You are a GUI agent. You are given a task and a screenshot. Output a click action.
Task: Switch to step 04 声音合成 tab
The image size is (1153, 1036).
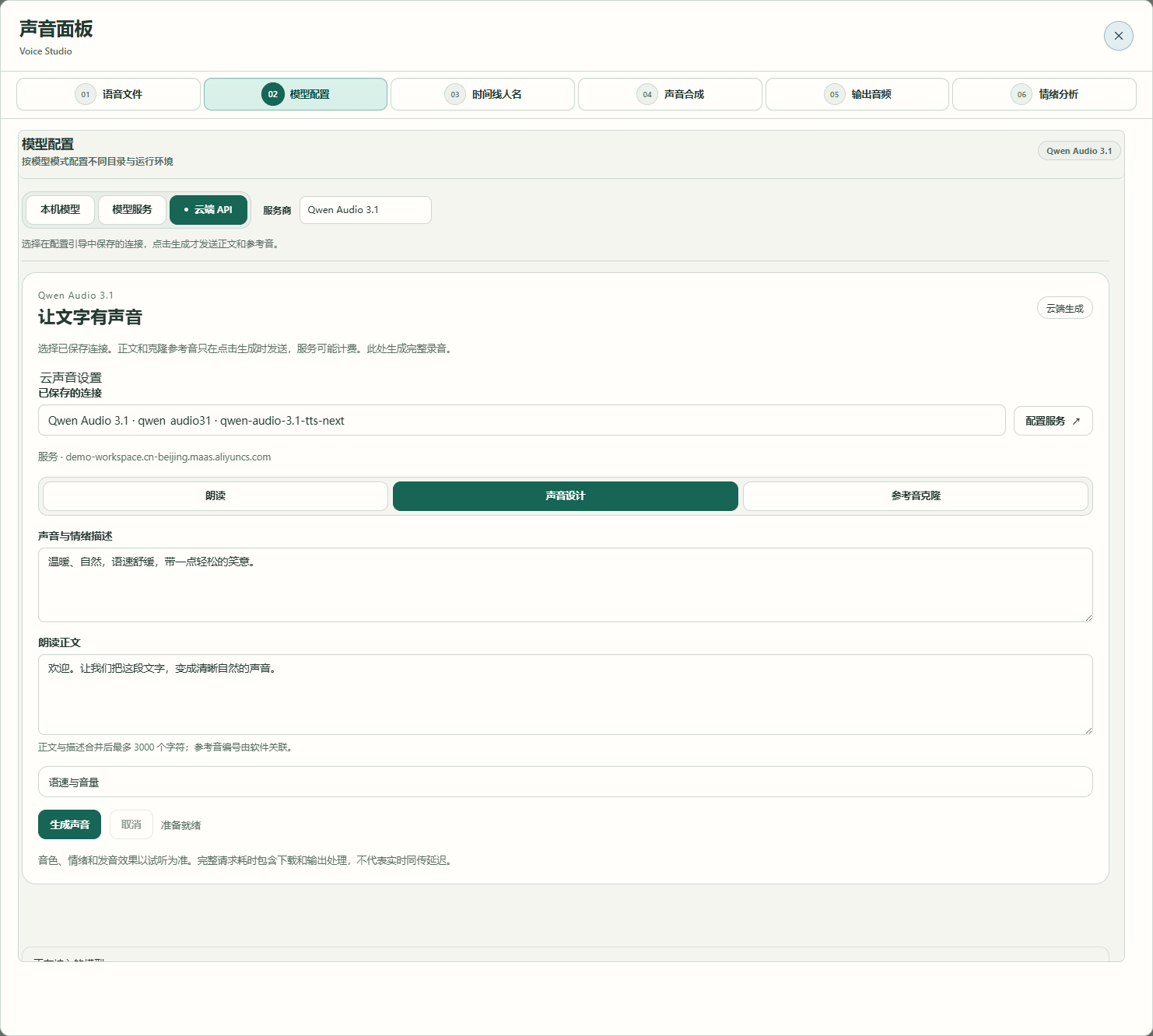click(670, 94)
